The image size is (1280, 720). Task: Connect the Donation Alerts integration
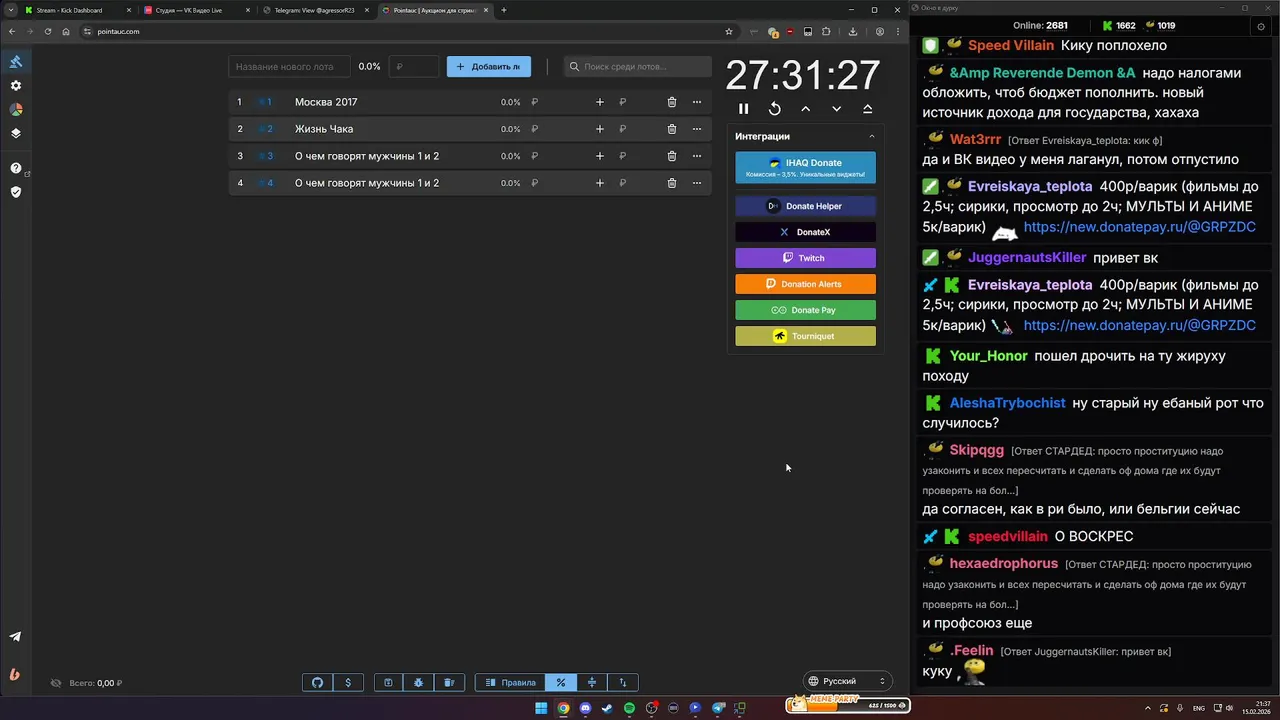pos(805,284)
